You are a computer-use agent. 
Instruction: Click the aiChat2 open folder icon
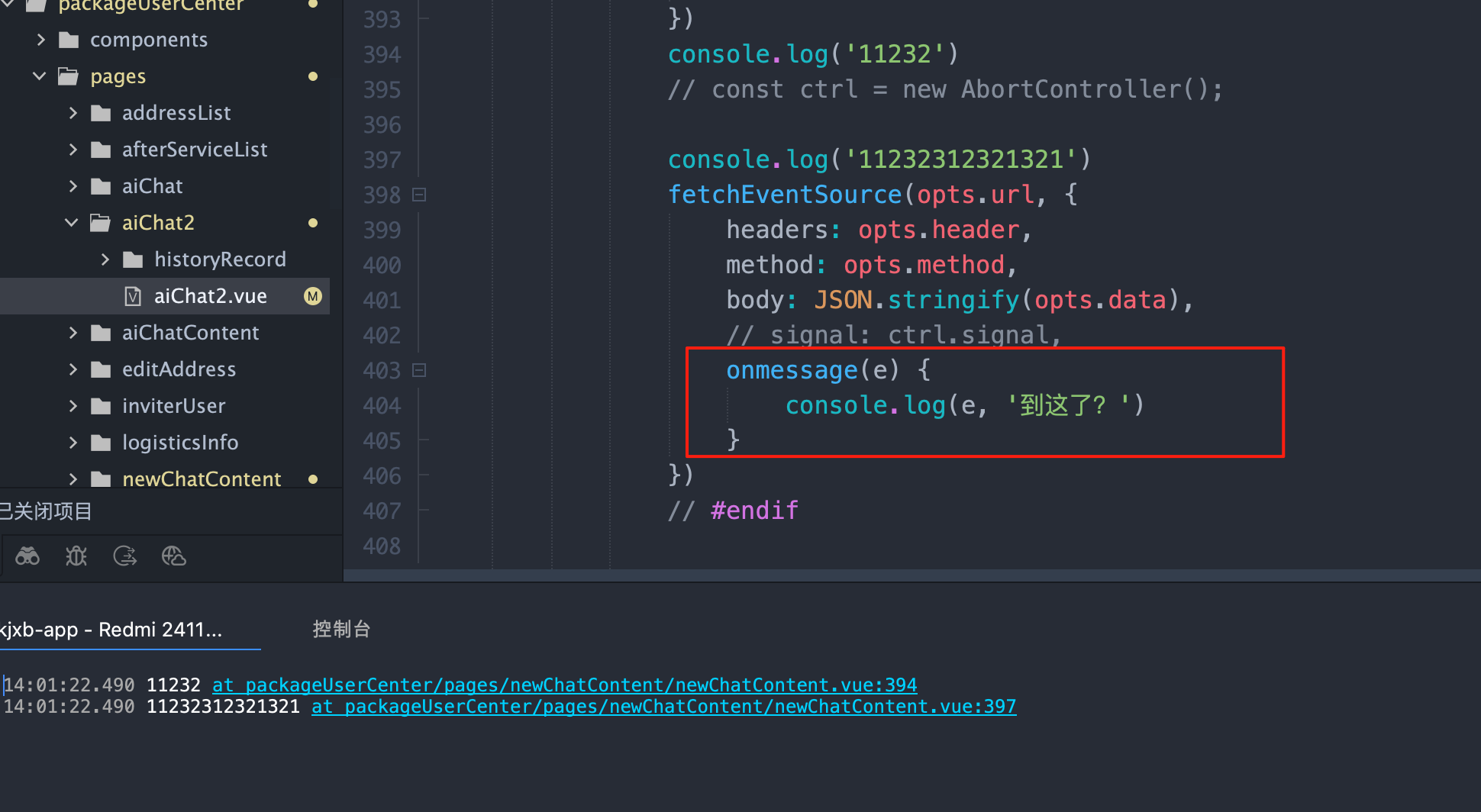(x=100, y=223)
